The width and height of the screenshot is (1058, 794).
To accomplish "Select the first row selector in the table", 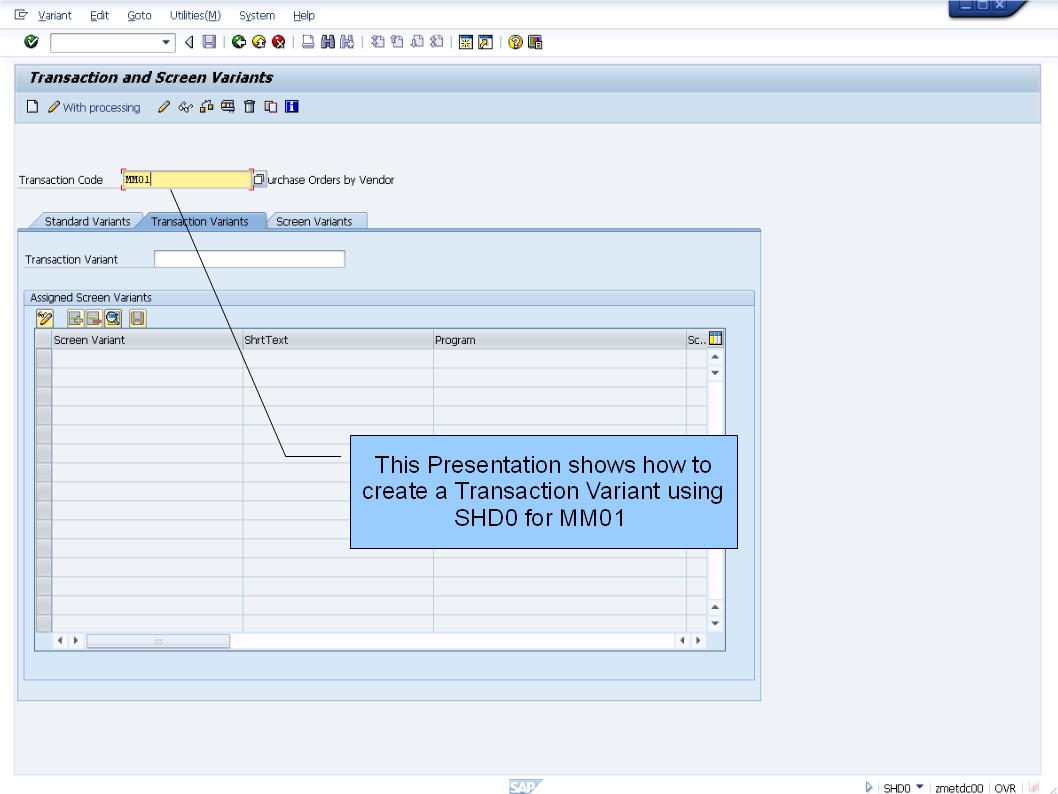I will coord(44,358).
